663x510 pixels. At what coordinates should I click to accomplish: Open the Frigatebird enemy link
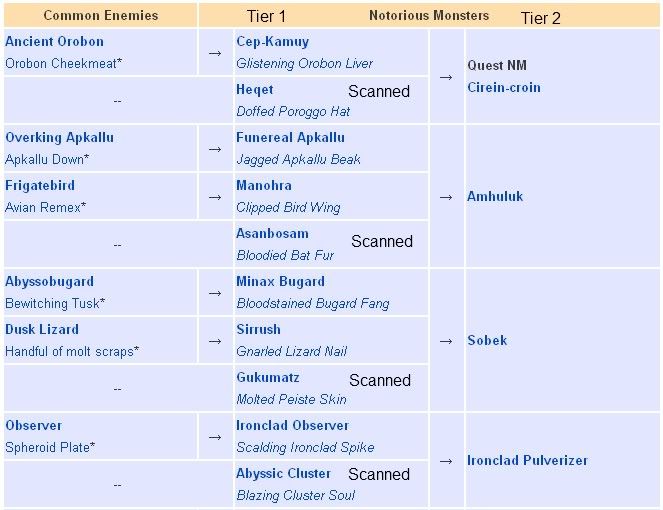[x=40, y=186]
